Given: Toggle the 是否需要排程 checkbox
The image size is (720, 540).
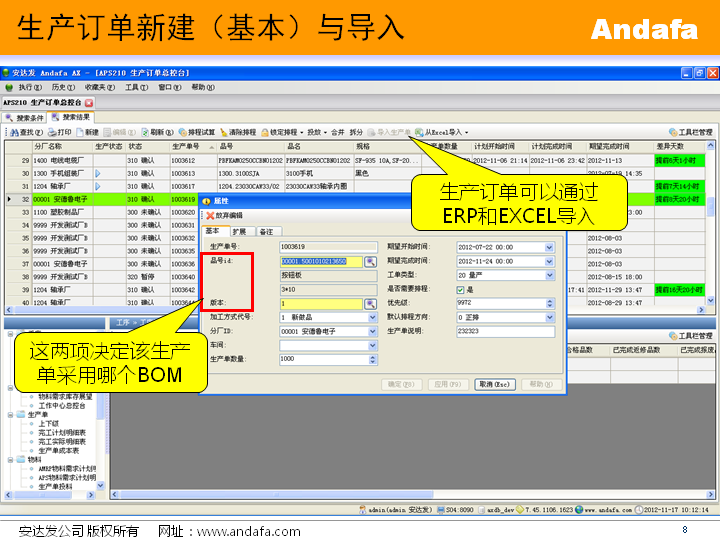Looking at the screenshot, I should pos(461,289).
